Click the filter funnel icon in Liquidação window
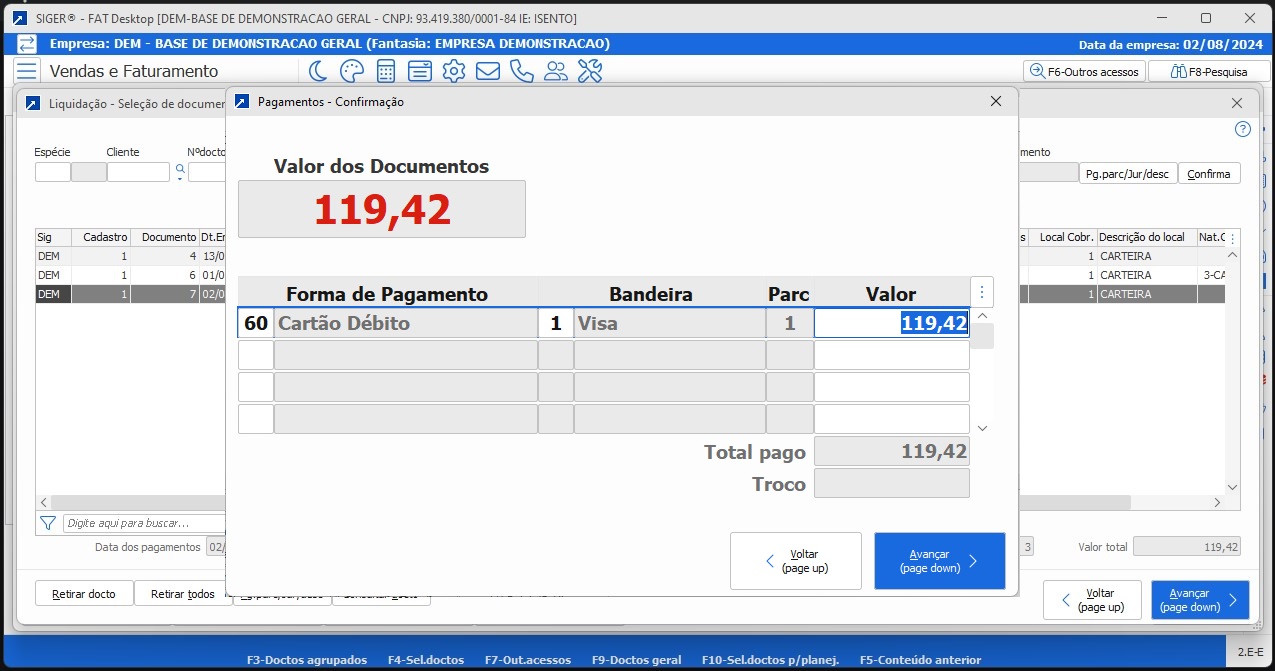The width and height of the screenshot is (1275, 671). click(47, 523)
